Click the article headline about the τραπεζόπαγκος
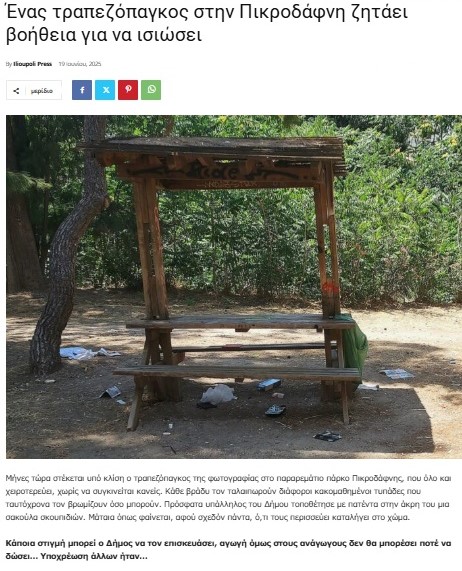Image resolution: width=462 pixels, height=571 pixels. pyautogui.click(x=206, y=24)
